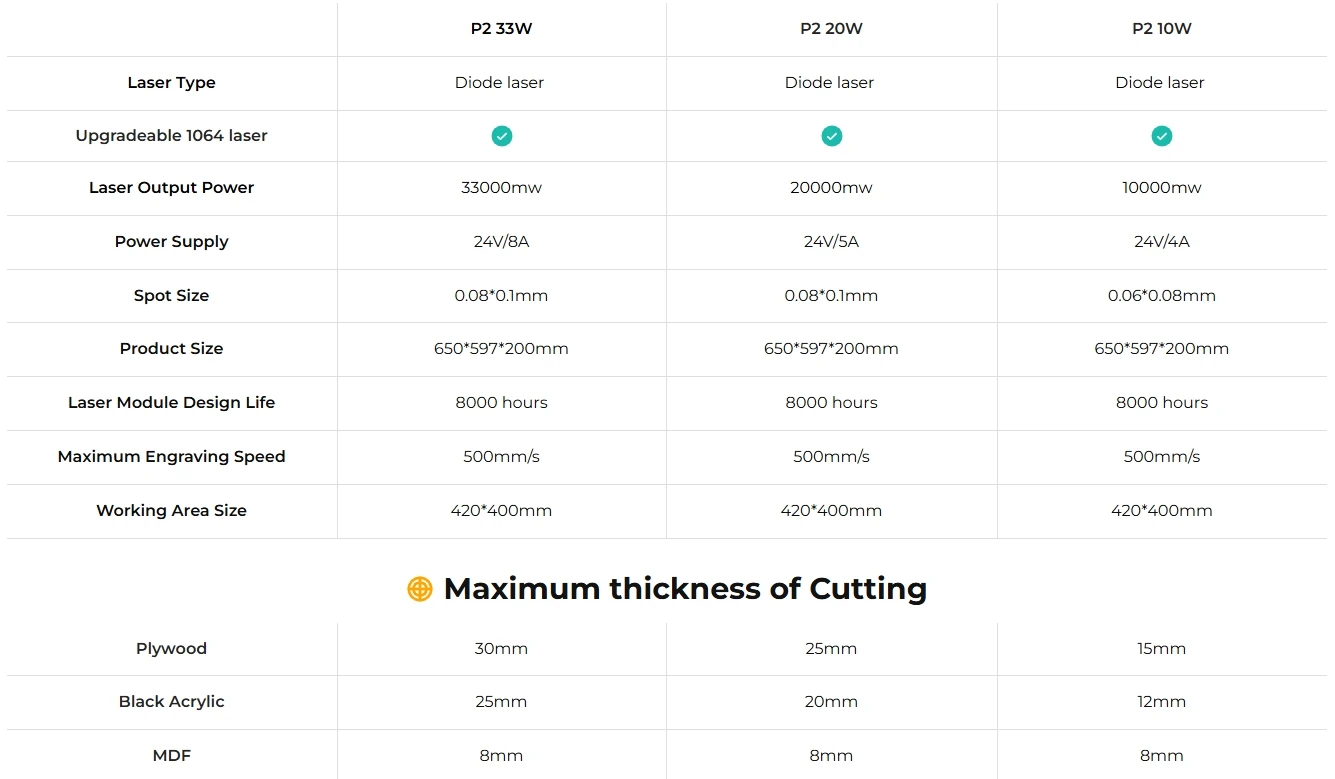Select the P2 20W column header

click(832, 29)
